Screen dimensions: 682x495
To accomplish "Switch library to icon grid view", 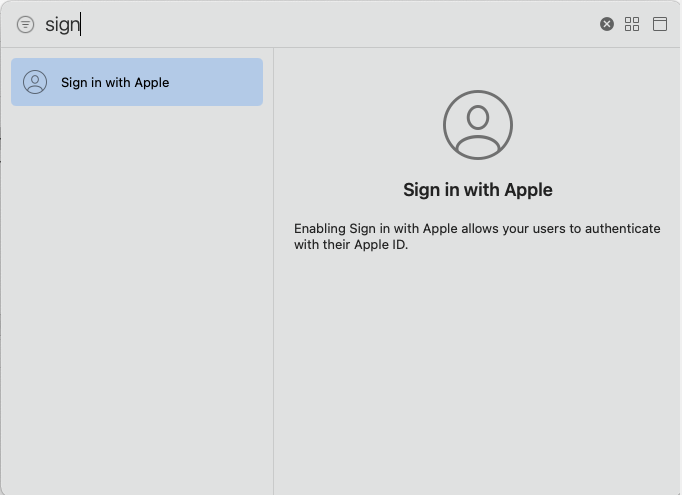I will (632, 24).
